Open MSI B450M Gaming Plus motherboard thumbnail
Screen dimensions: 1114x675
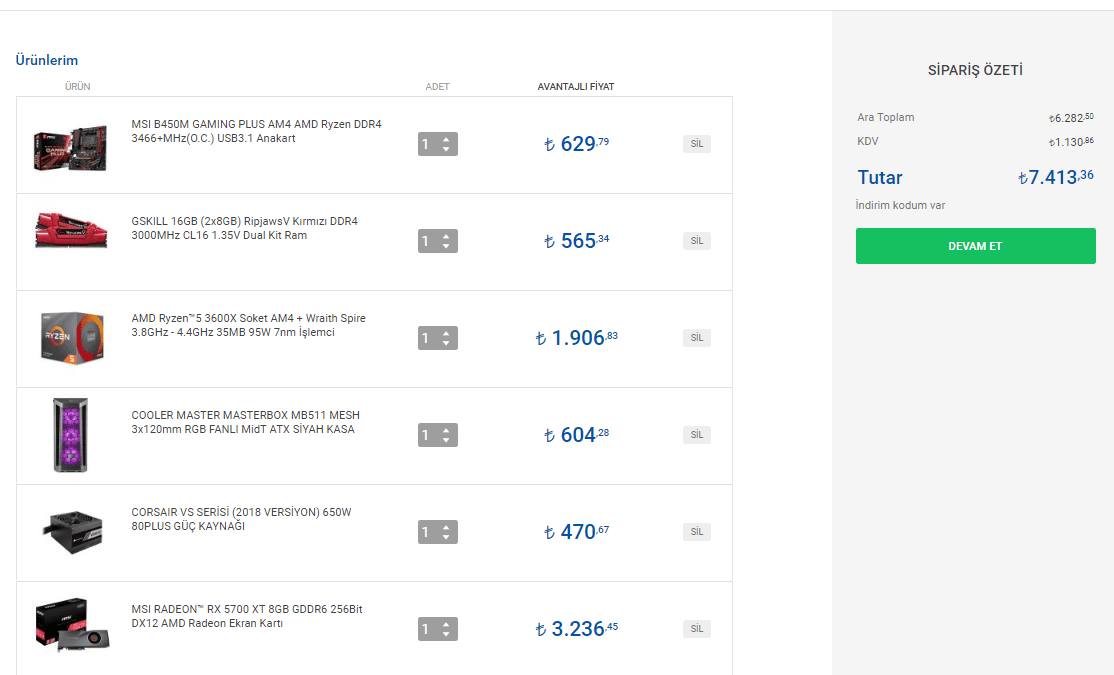70,147
